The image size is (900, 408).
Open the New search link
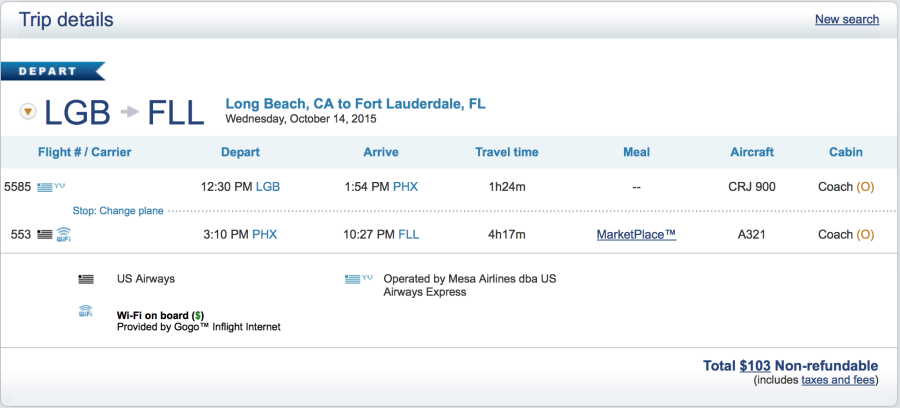pyautogui.click(x=847, y=19)
